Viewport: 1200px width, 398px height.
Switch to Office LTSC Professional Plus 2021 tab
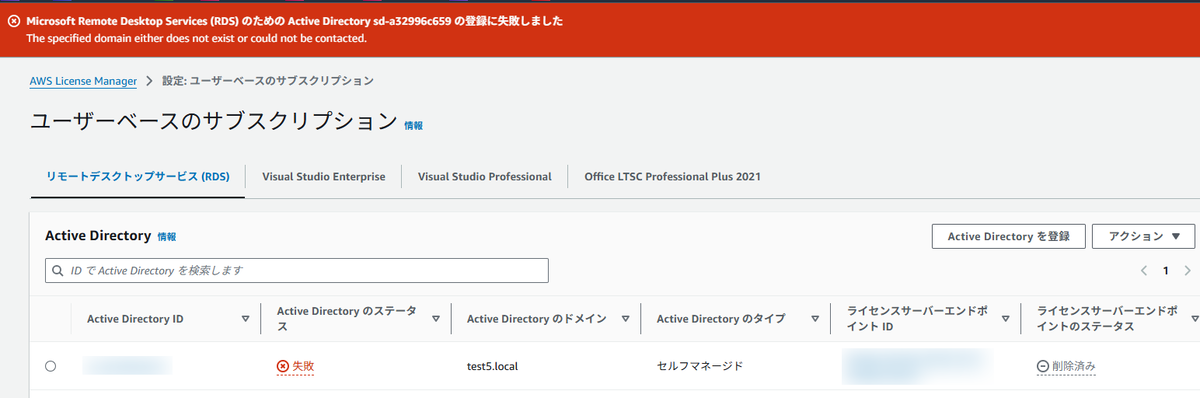pos(673,176)
